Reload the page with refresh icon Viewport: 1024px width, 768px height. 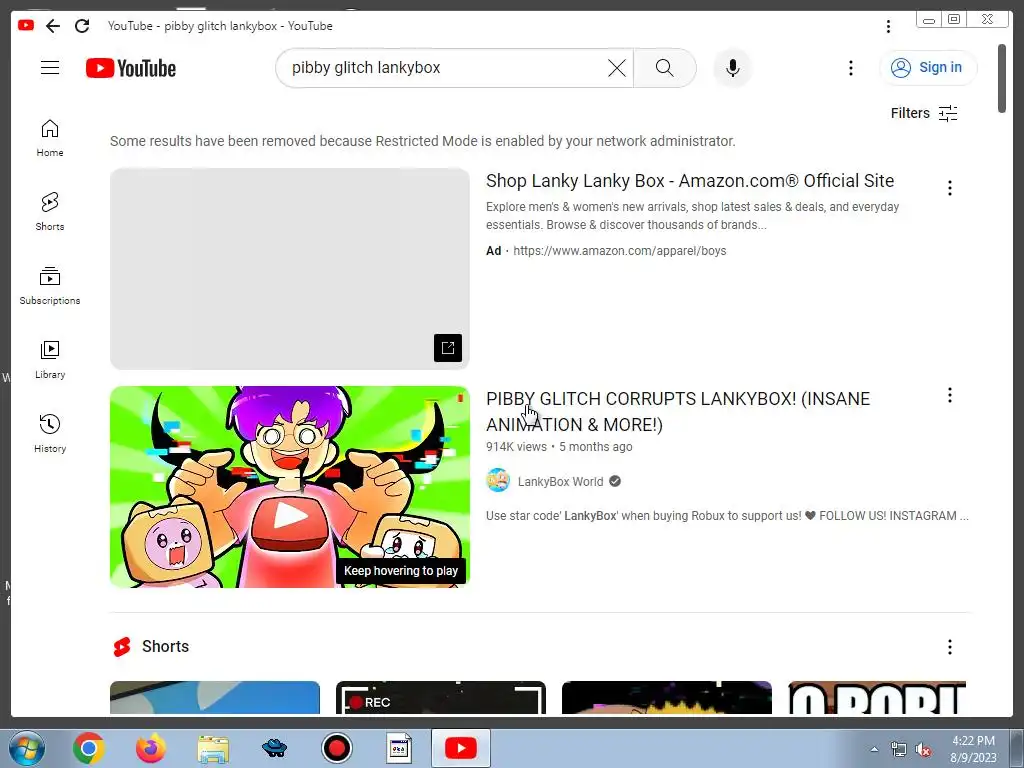[82, 26]
